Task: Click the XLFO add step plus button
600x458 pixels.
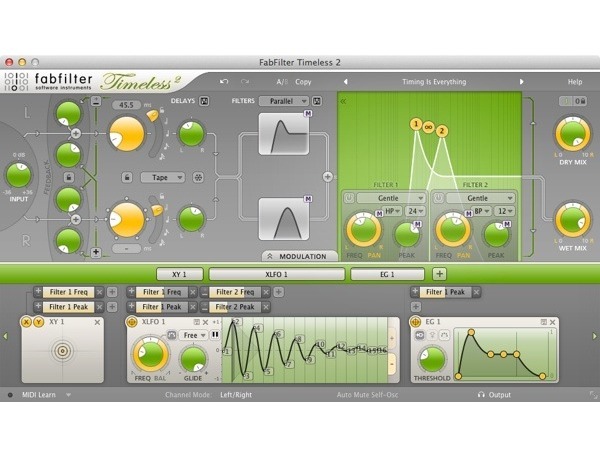Action: point(391,338)
